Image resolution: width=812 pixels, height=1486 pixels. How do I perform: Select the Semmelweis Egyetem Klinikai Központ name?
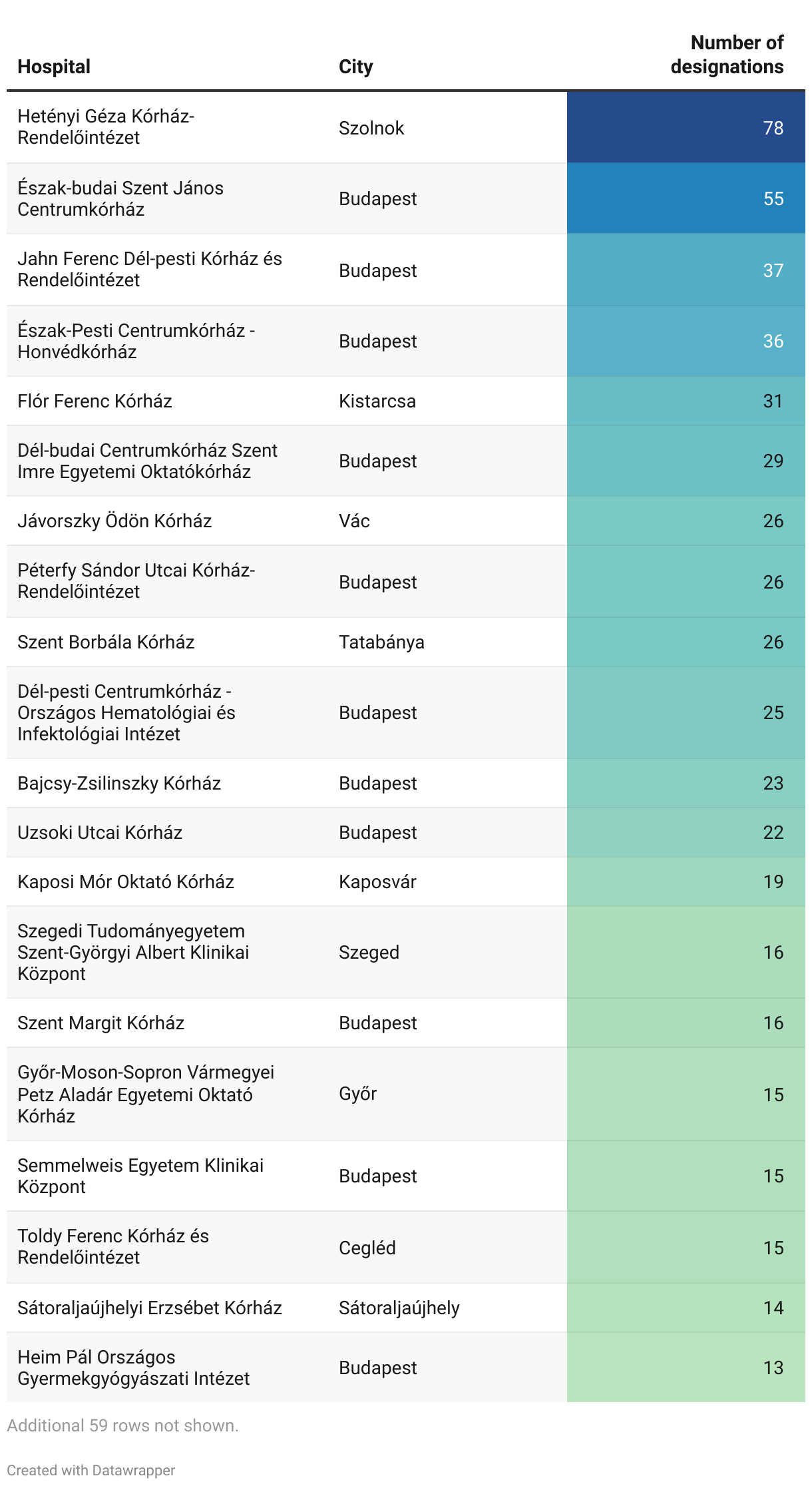point(140,1176)
